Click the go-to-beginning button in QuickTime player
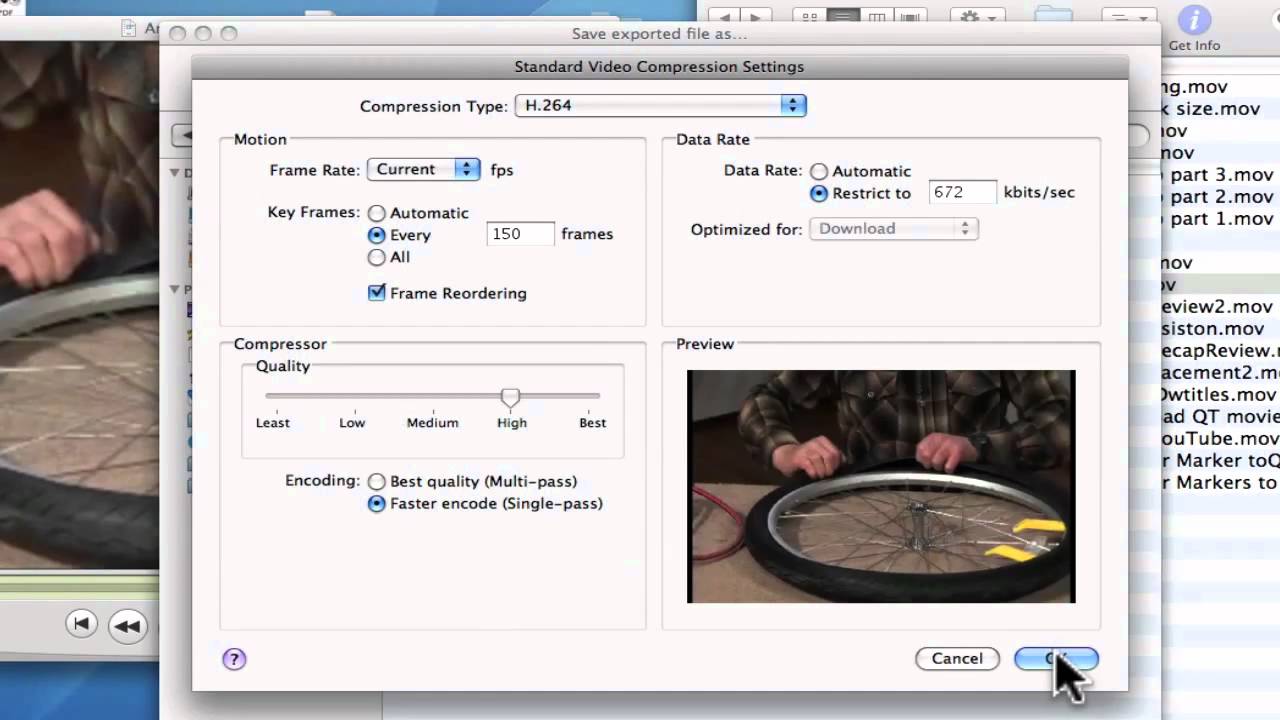 click(x=82, y=625)
